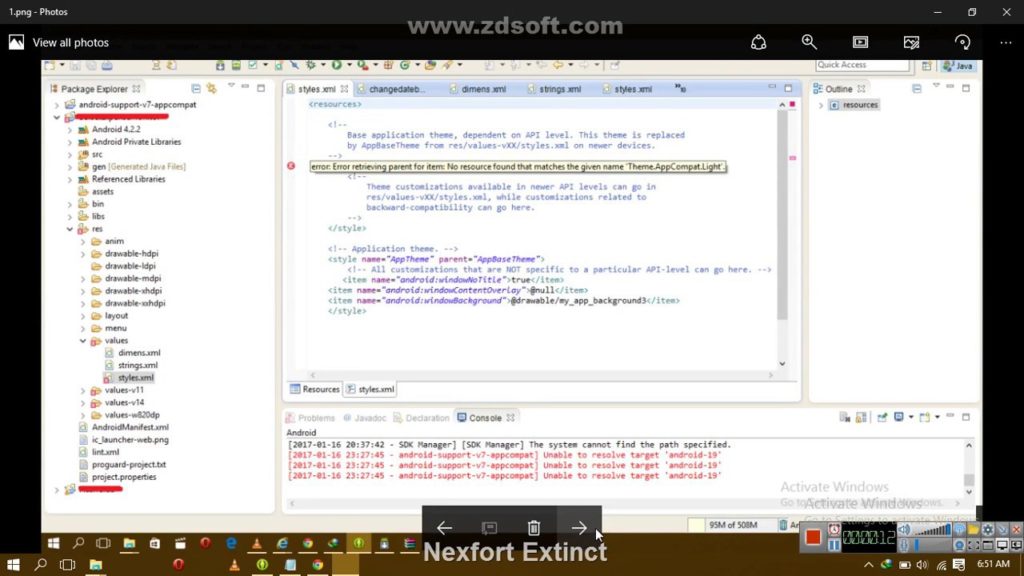
Task: Pause the screen recording
Action: point(834,545)
